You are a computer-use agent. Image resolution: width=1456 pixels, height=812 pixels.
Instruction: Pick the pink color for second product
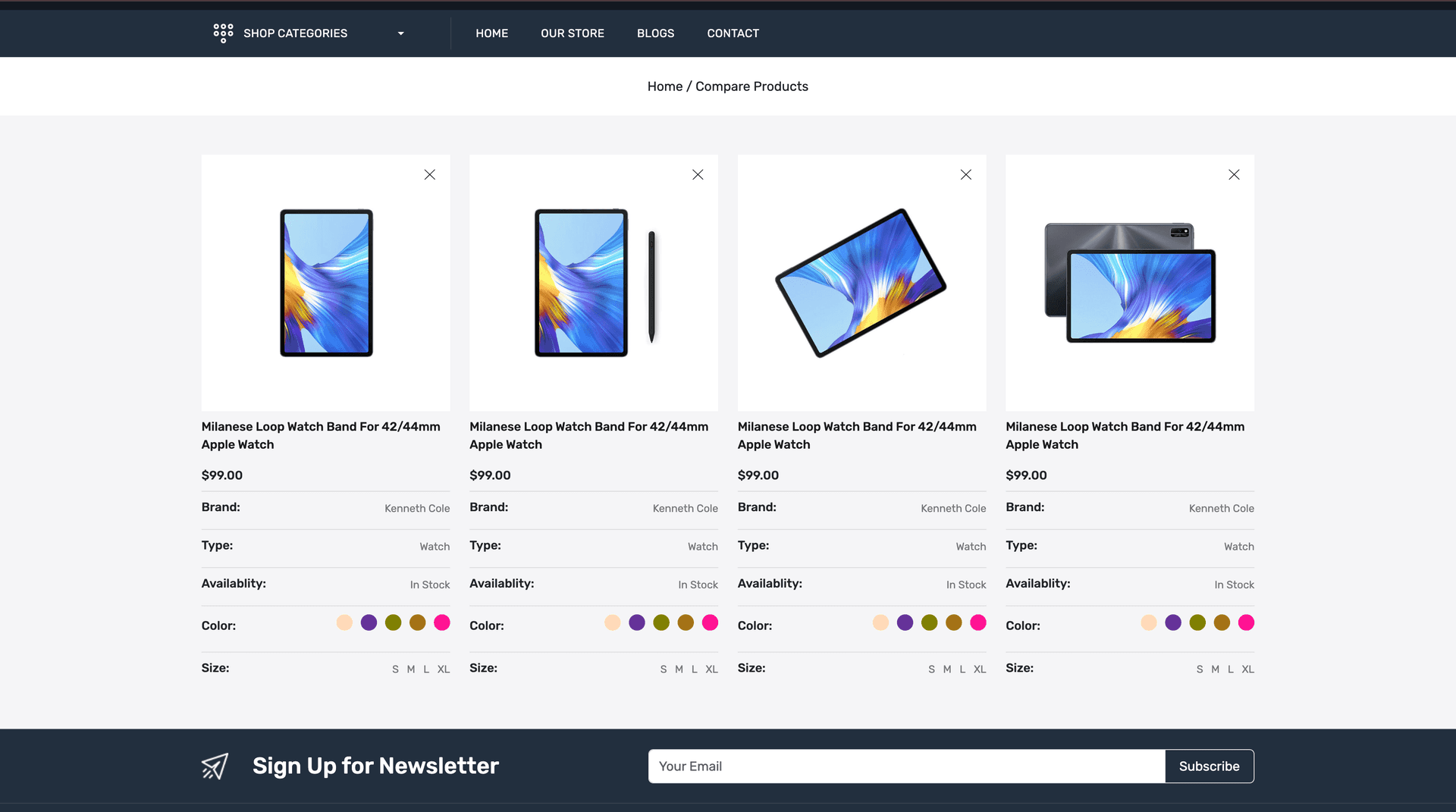pos(710,622)
